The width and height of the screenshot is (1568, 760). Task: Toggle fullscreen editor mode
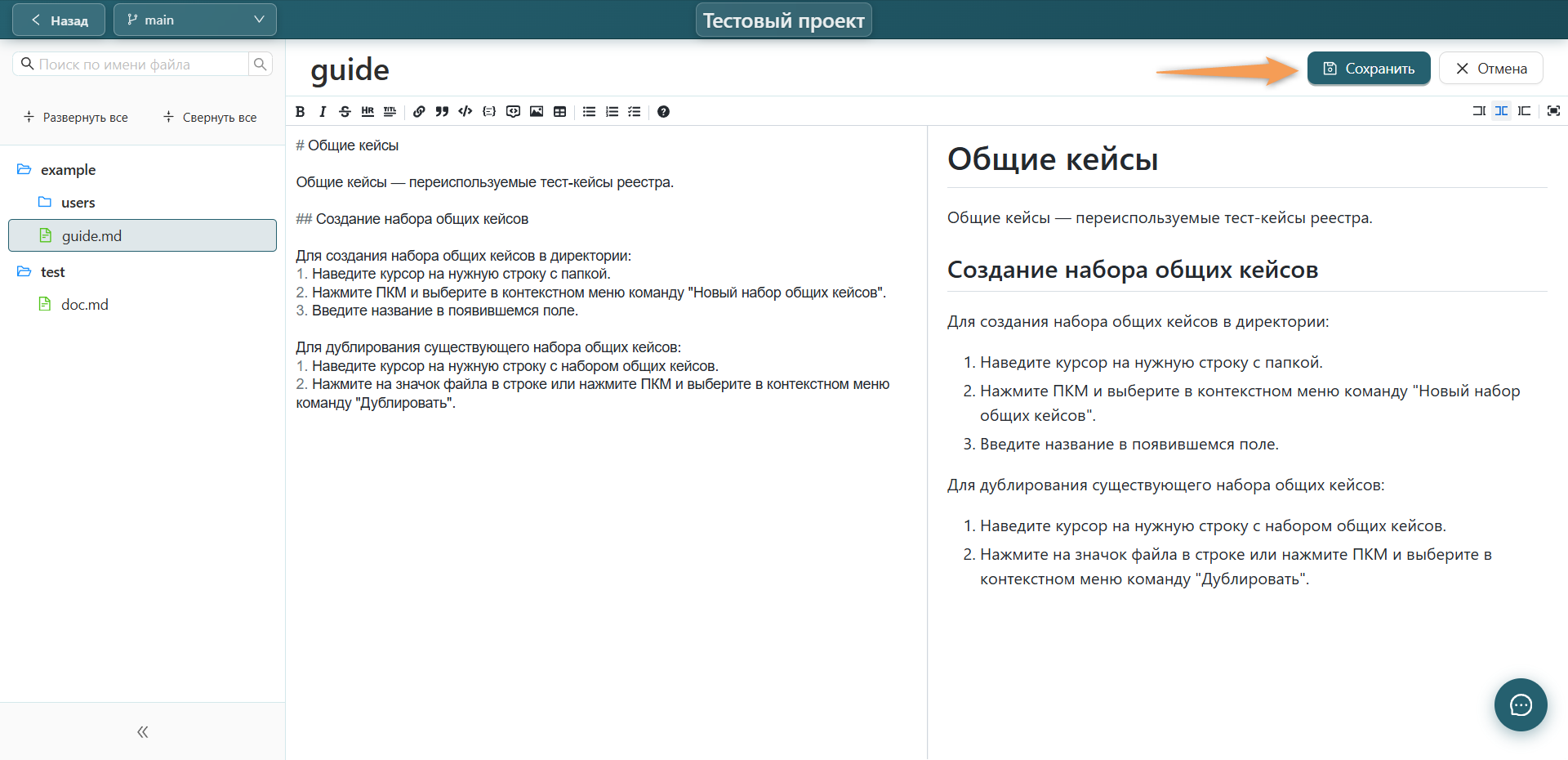[x=1553, y=111]
